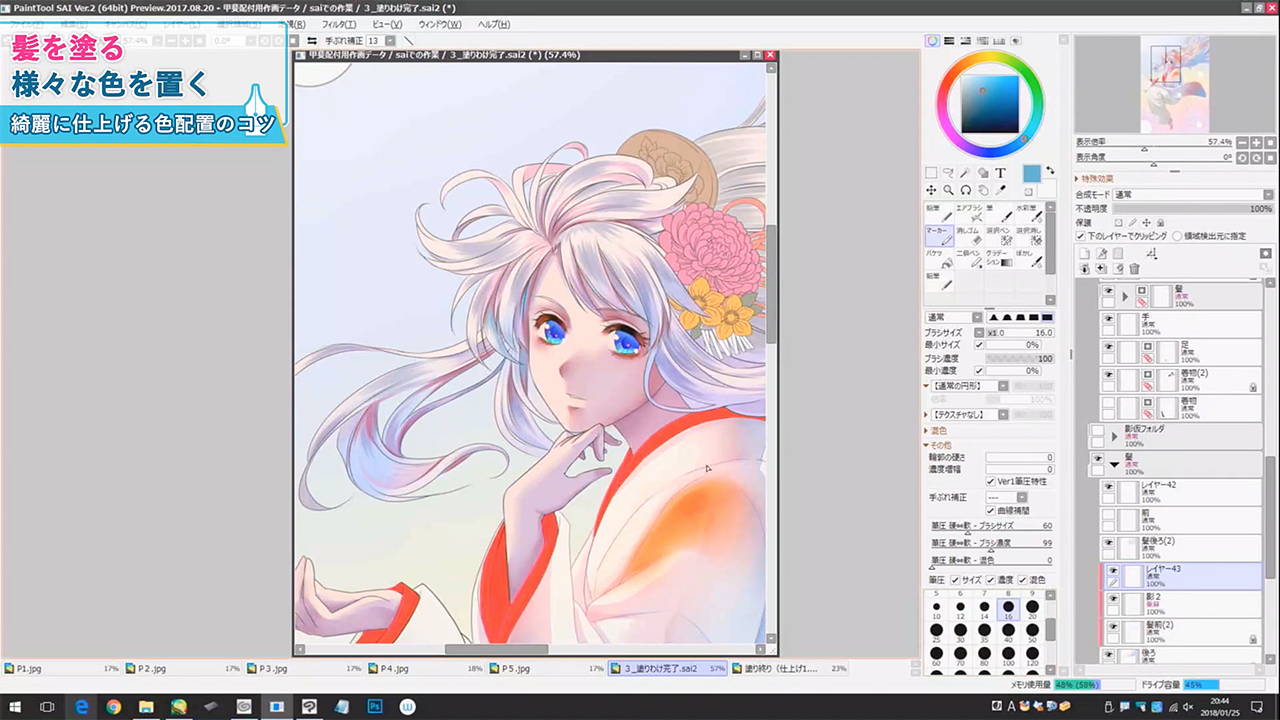The image size is (1280, 720).
Task: Enable 領域検出元に指定 option
Action: [x=1176, y=236]
